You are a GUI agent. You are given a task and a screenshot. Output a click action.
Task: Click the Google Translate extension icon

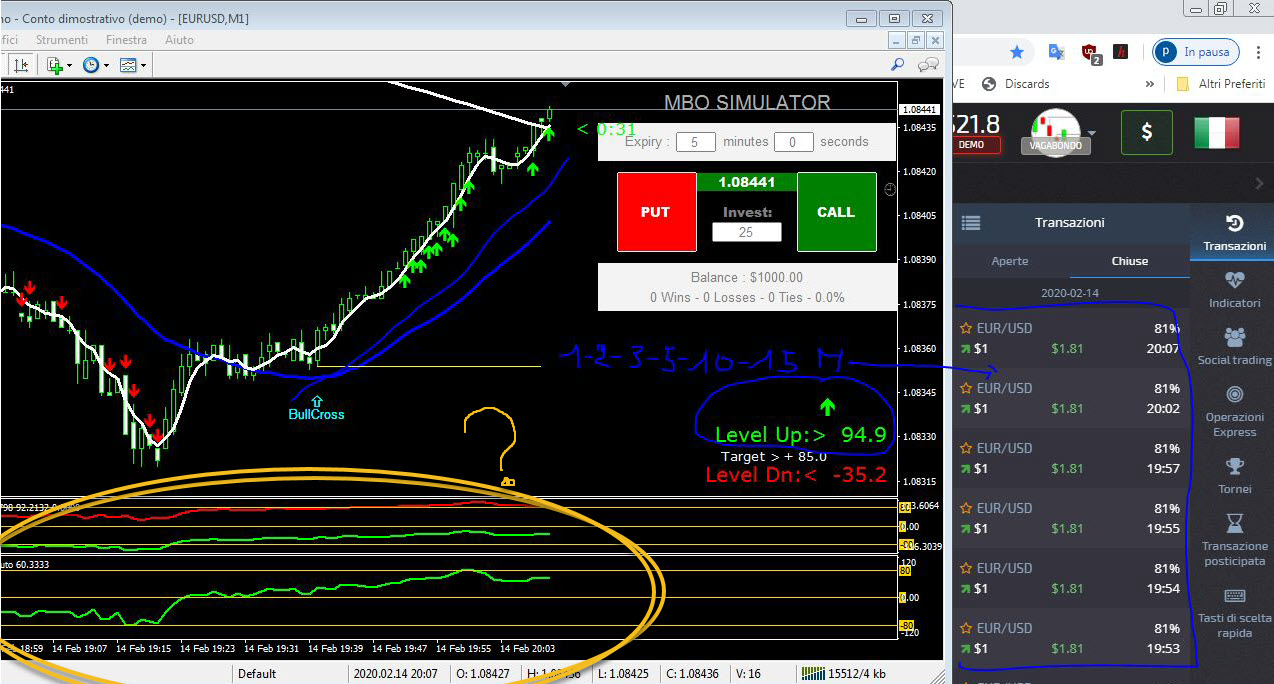[1056, 52]
